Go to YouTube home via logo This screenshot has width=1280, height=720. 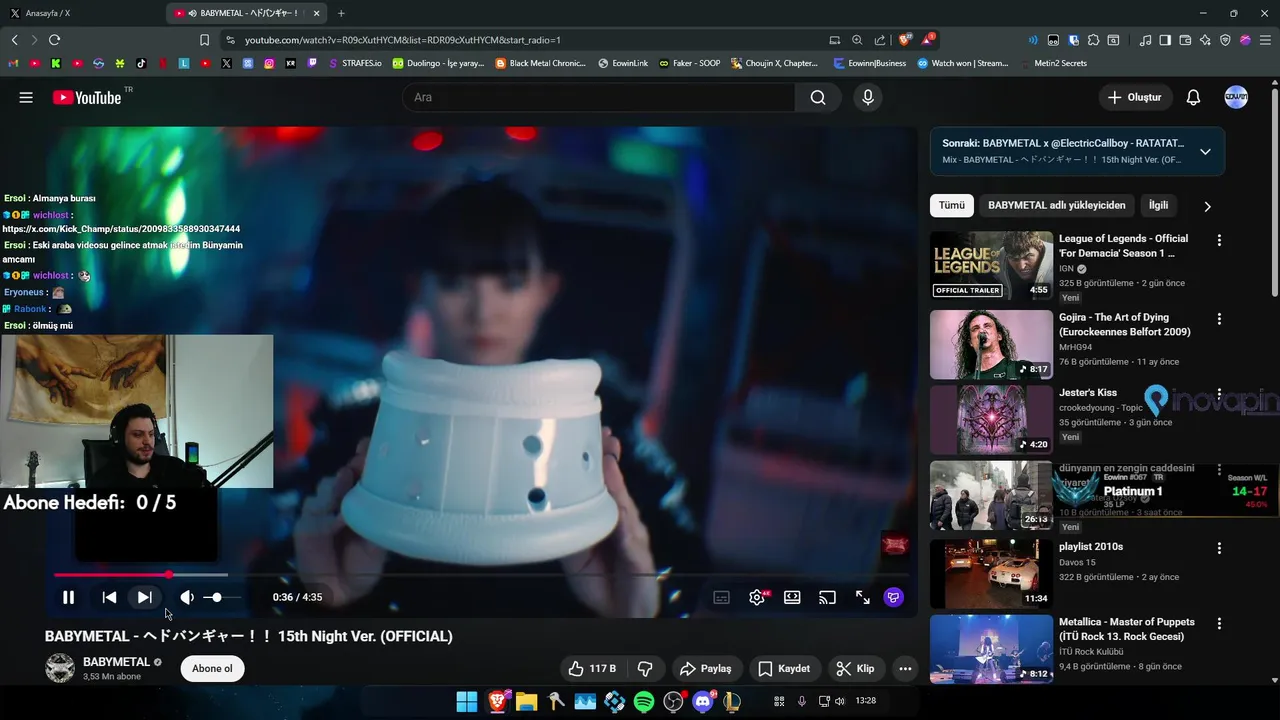tap(87, 97)
